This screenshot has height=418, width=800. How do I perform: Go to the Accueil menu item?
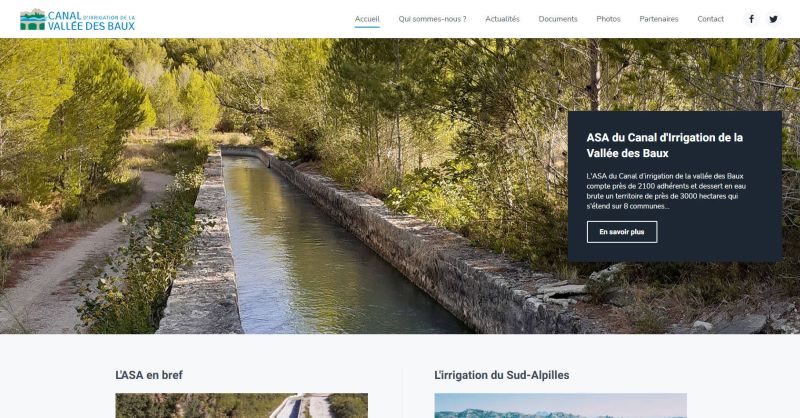click(367, 19)
